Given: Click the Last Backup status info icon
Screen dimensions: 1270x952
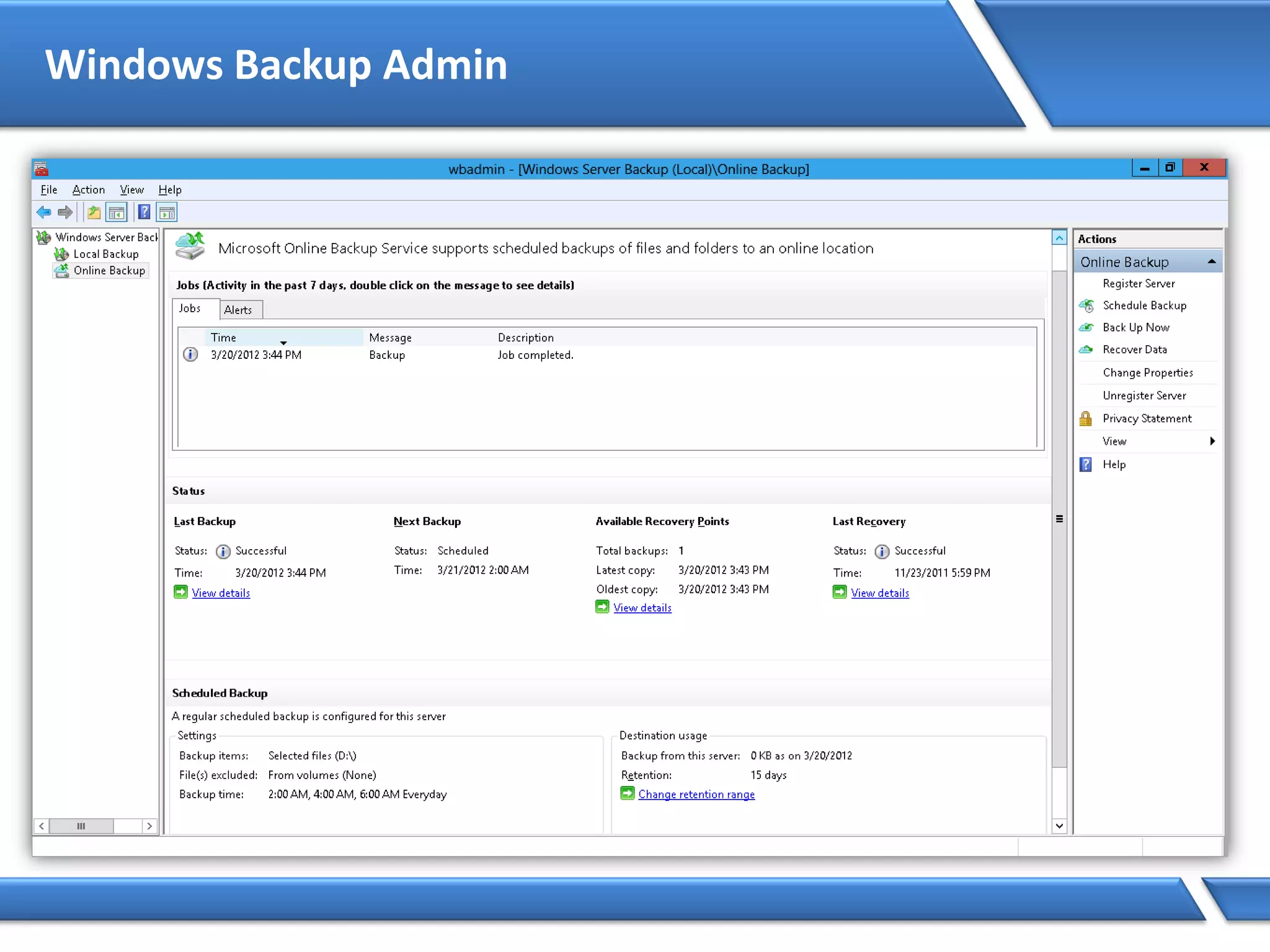Looking at the screenshot, I should click(223, 551).
